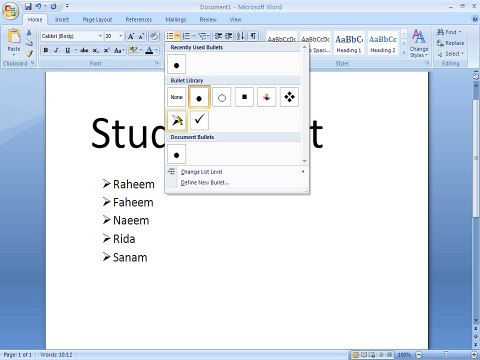Switch to the Page Layout tab
The image size is (480, 360).
tap(97, 20)
